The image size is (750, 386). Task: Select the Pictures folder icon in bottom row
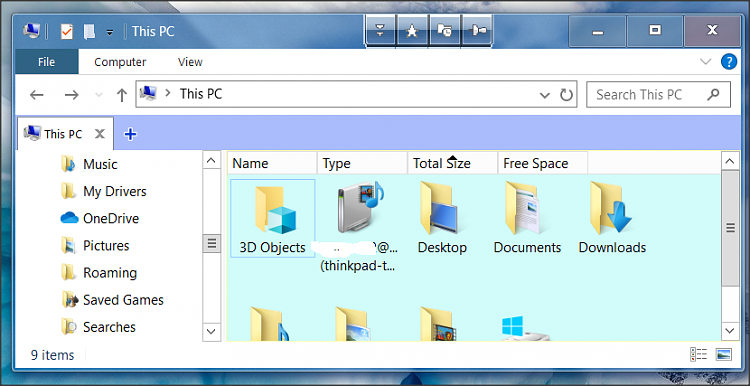[x=354, y=323]
